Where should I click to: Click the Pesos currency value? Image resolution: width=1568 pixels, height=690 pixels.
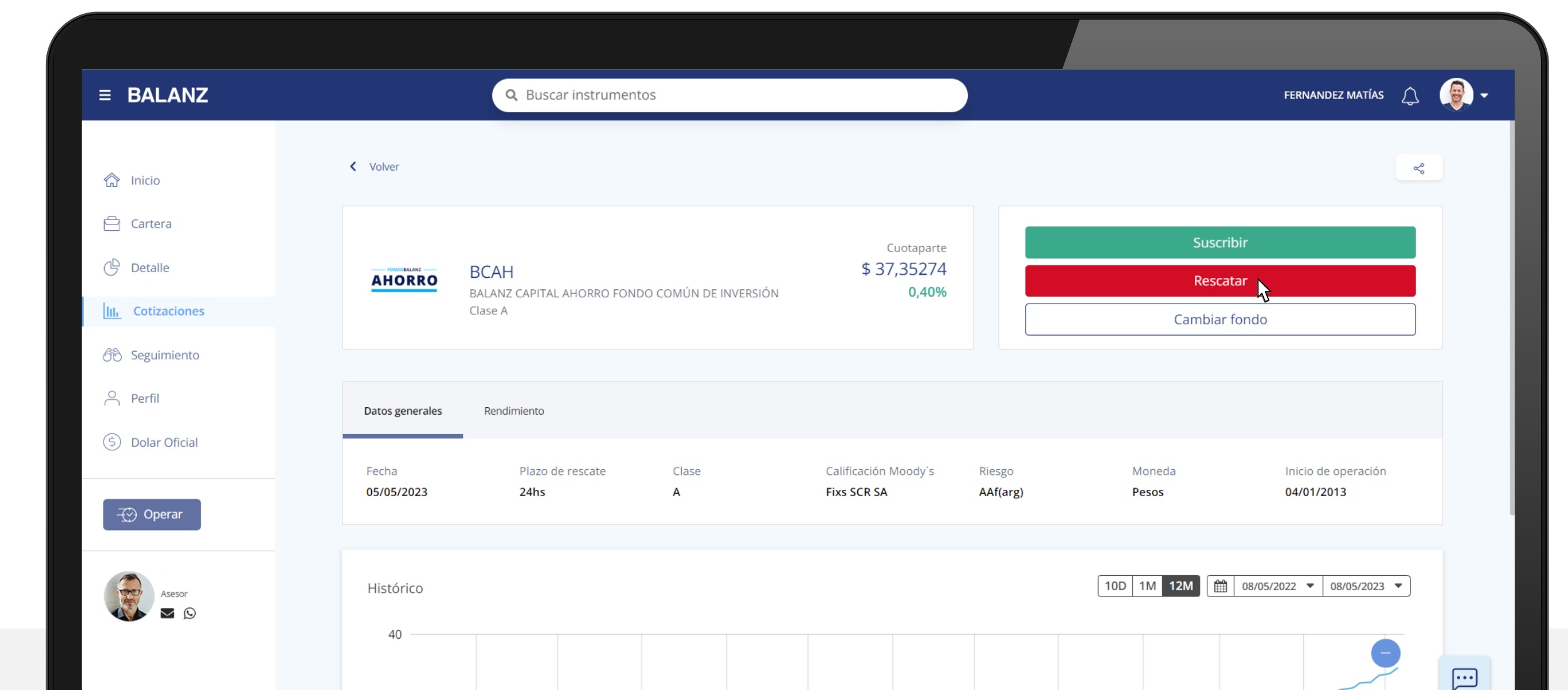tap(1147, 492)
